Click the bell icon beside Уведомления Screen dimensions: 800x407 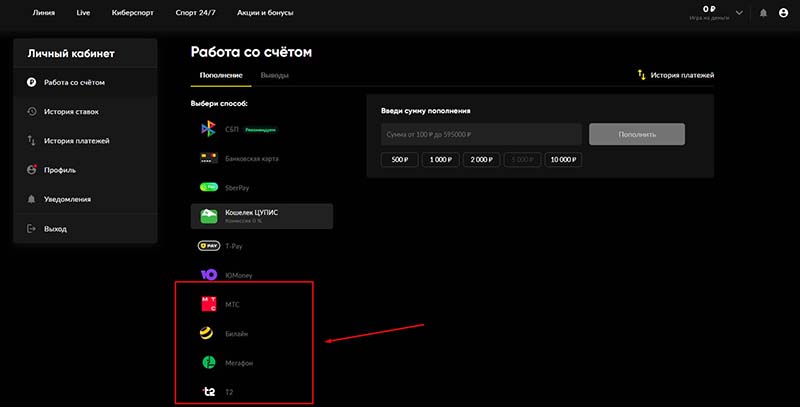32,199
